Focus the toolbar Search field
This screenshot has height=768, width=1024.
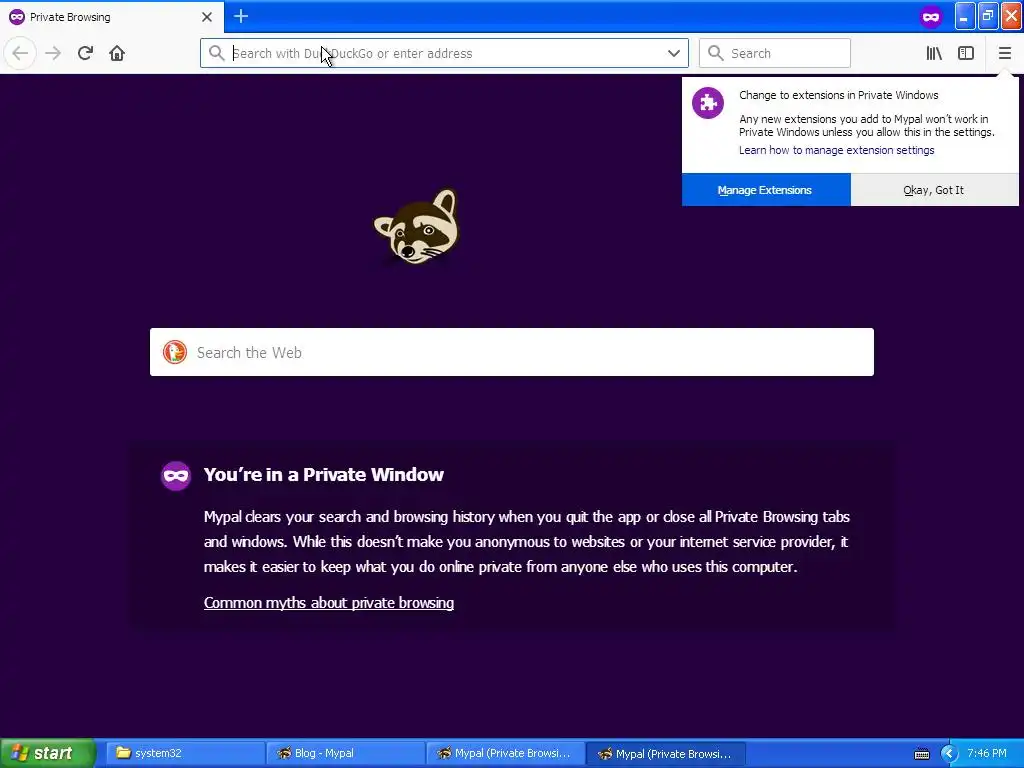(x=775, y=53)
